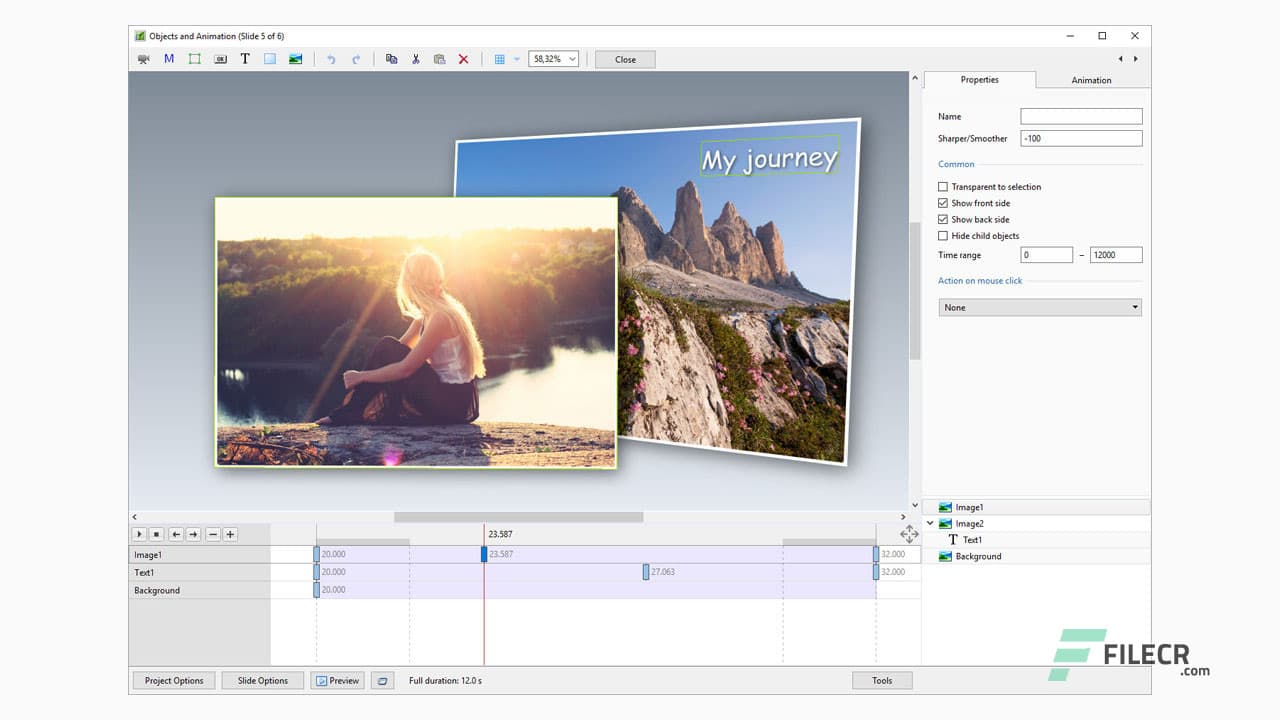Click the Preview button
Image resolution: width=1280 pixels, height=720 pixels.
[337, 680]
